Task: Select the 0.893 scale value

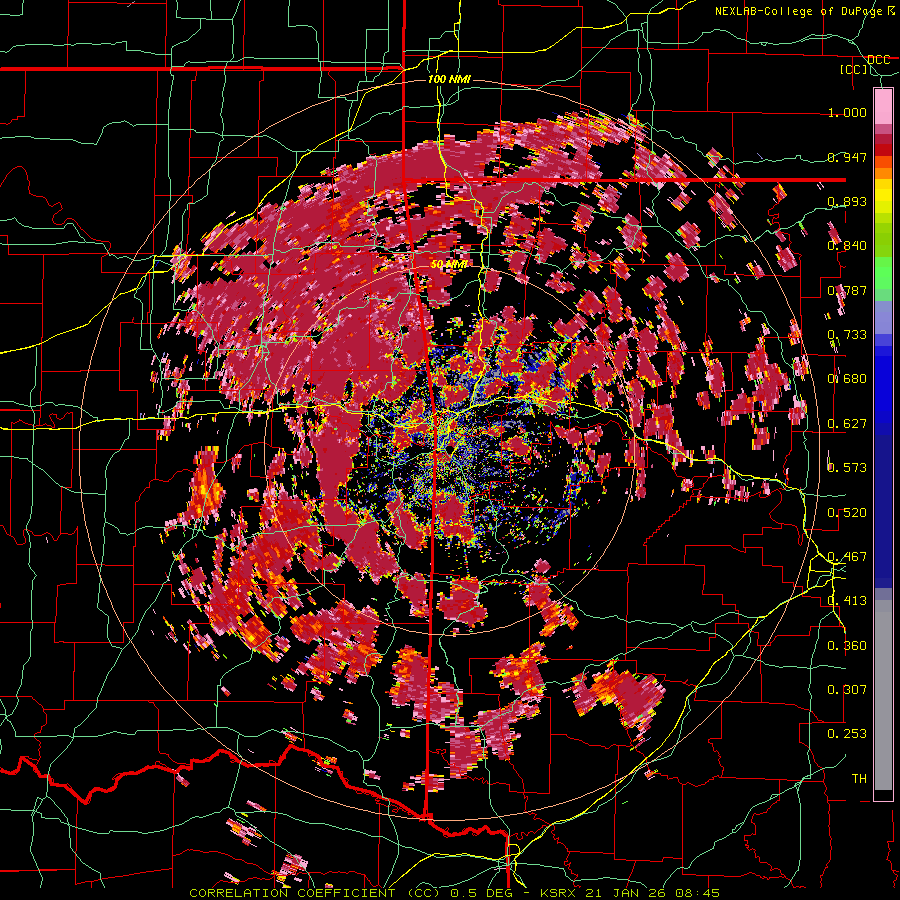Action: [847, 201]
